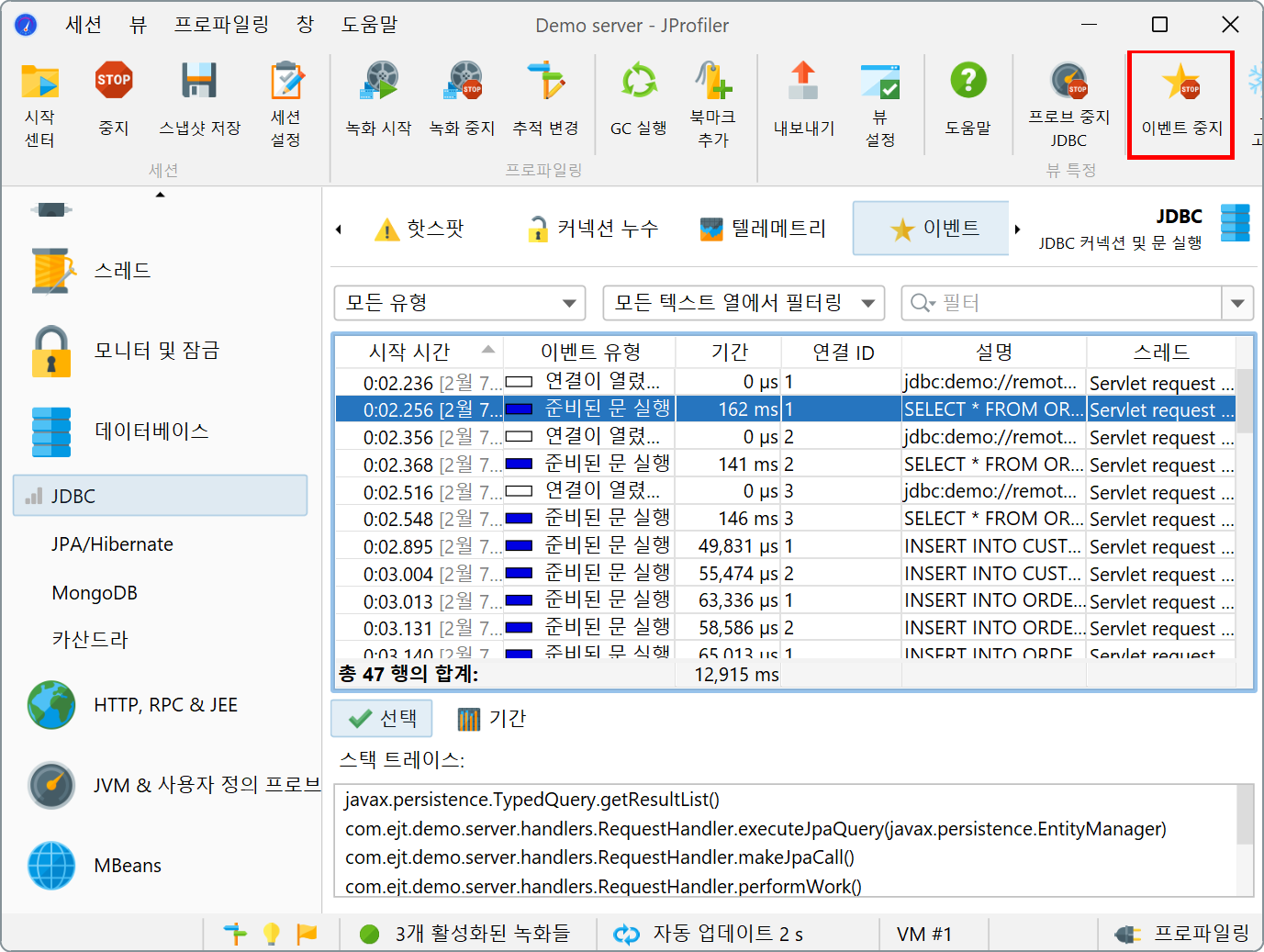Select the event row at 0:02.236
1264x952 pixels.
[786, 382]
